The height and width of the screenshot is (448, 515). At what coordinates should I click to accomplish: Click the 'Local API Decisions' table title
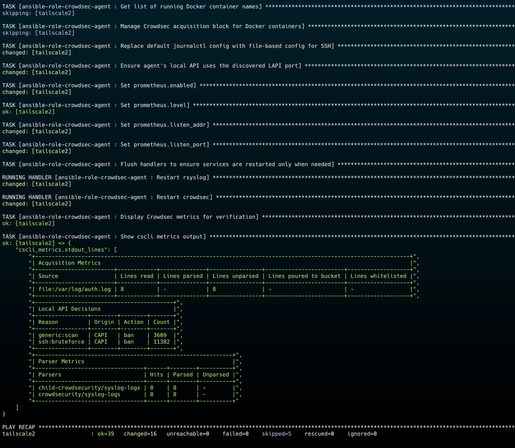(x=69, y=309)
